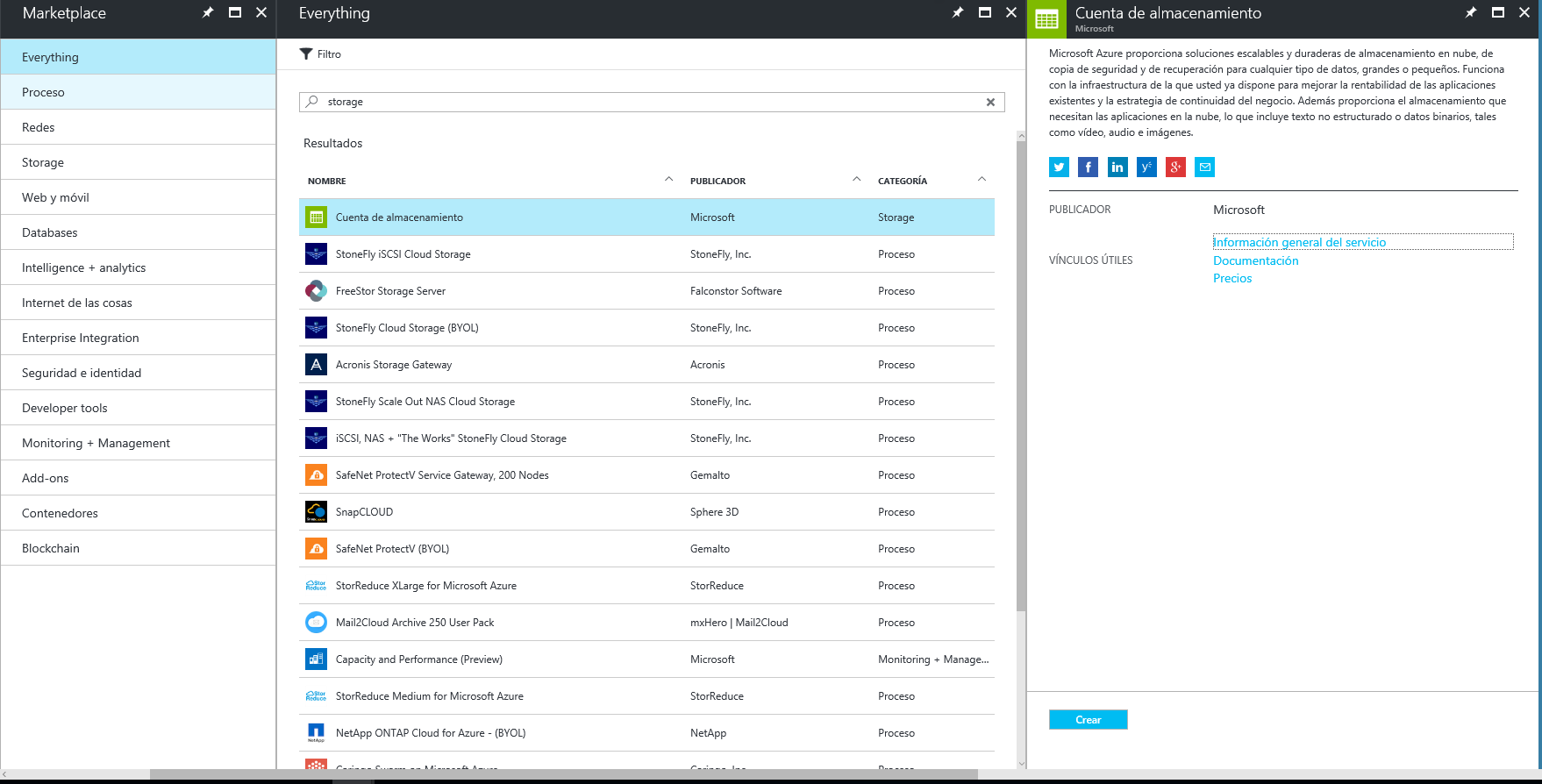Open Developer tools category

139,408
